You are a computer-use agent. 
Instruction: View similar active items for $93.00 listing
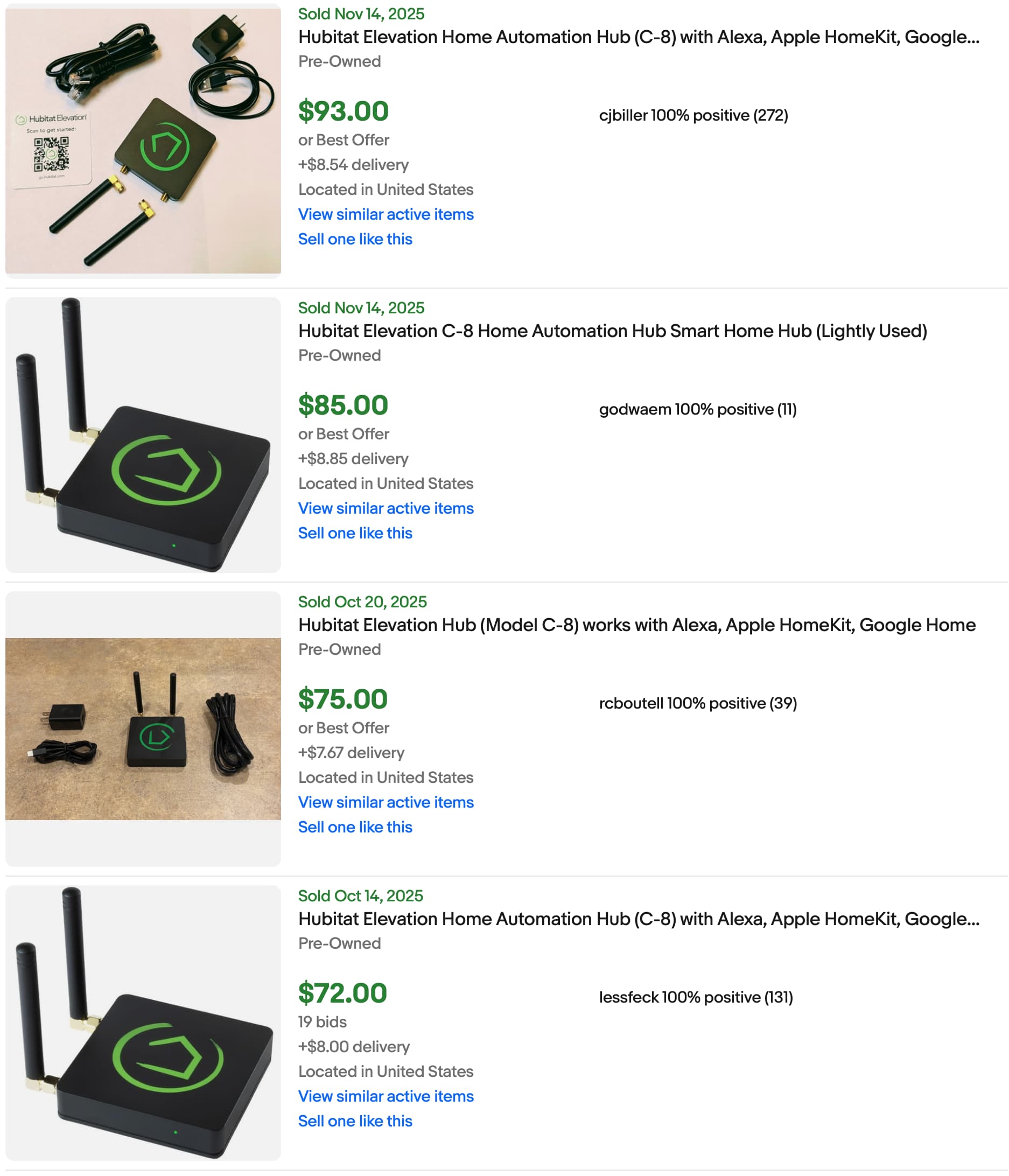tap(386, 214)
